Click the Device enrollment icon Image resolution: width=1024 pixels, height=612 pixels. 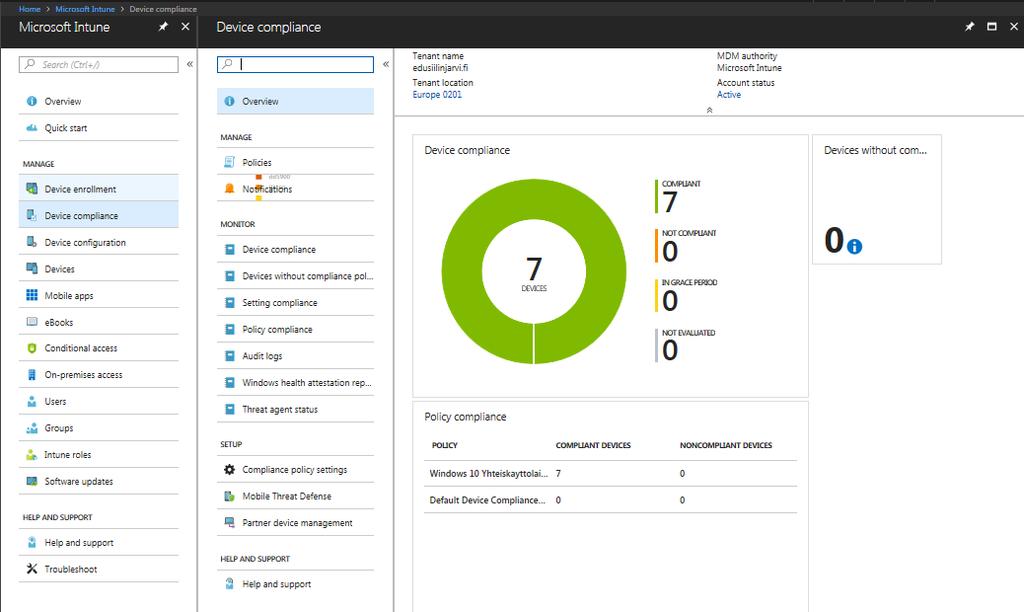(x=31, y=189)
